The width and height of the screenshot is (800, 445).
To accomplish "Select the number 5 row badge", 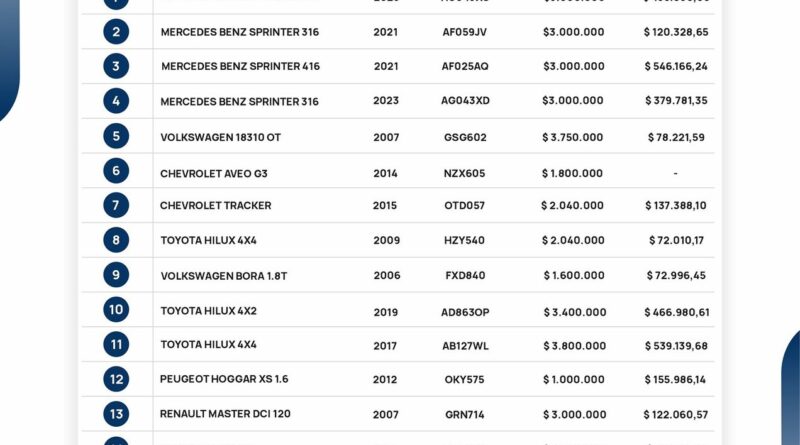I will (116, 136).
